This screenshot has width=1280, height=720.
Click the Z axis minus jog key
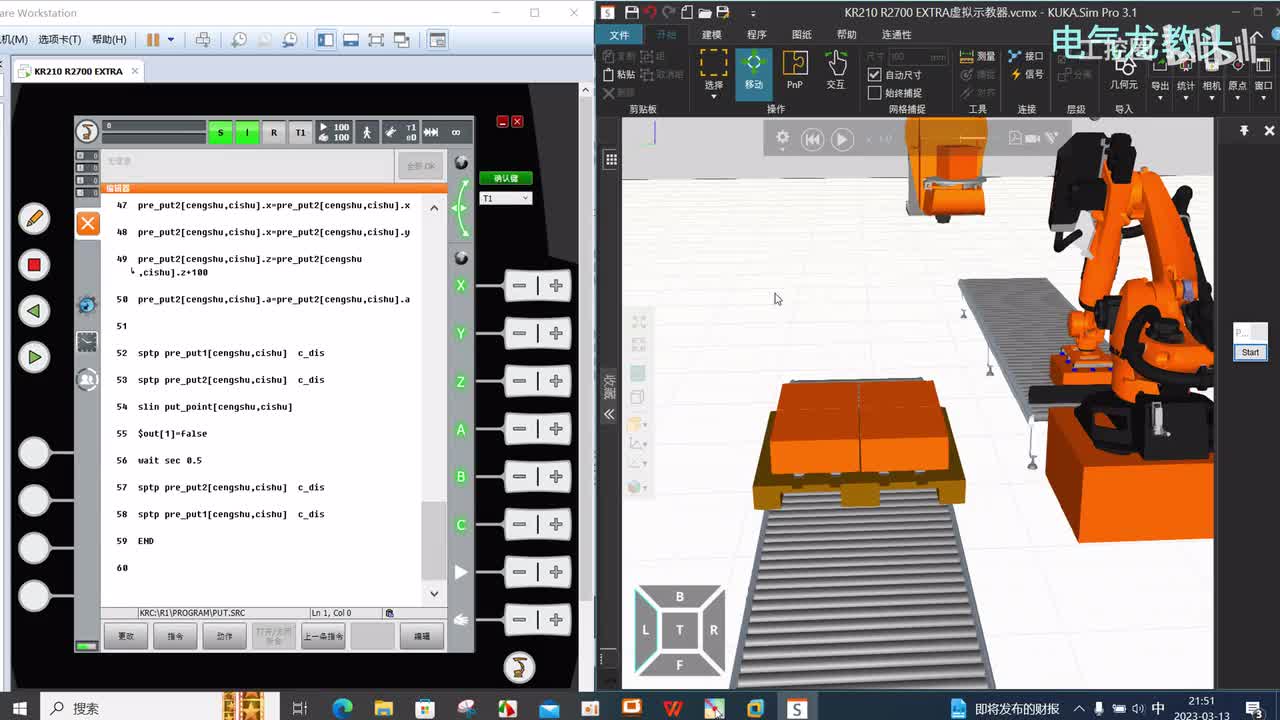pos(519,381)
